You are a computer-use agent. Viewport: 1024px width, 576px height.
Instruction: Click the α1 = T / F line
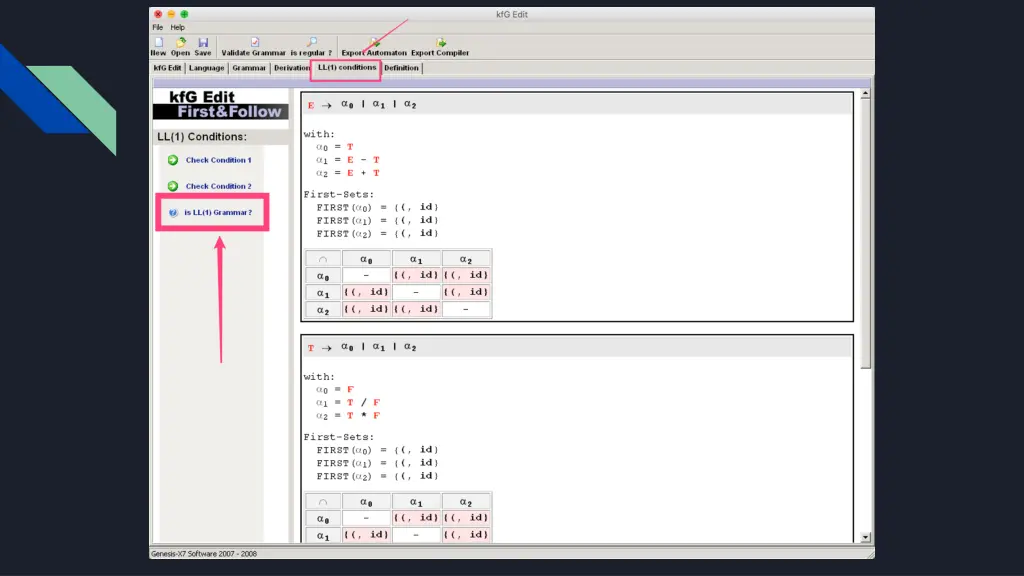click(x=347, y=402)
